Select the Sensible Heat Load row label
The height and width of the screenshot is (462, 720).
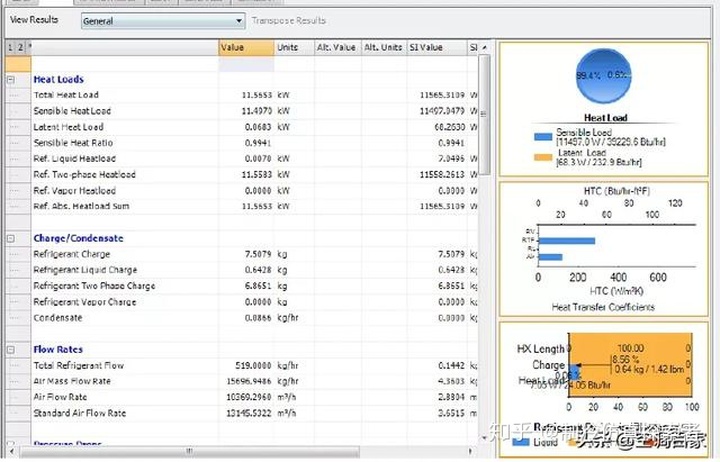coord(72,111)
